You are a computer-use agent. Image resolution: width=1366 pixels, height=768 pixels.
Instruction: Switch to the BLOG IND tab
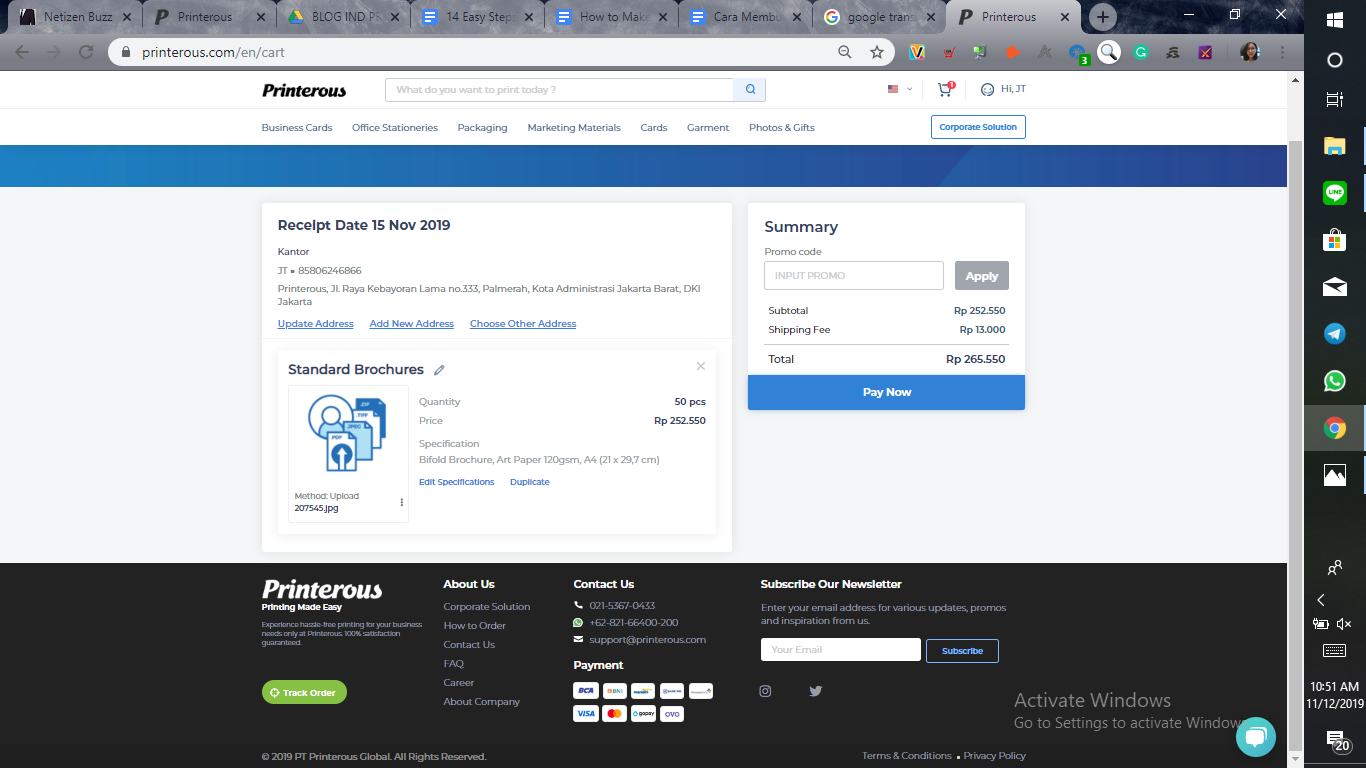click(344, 17)
